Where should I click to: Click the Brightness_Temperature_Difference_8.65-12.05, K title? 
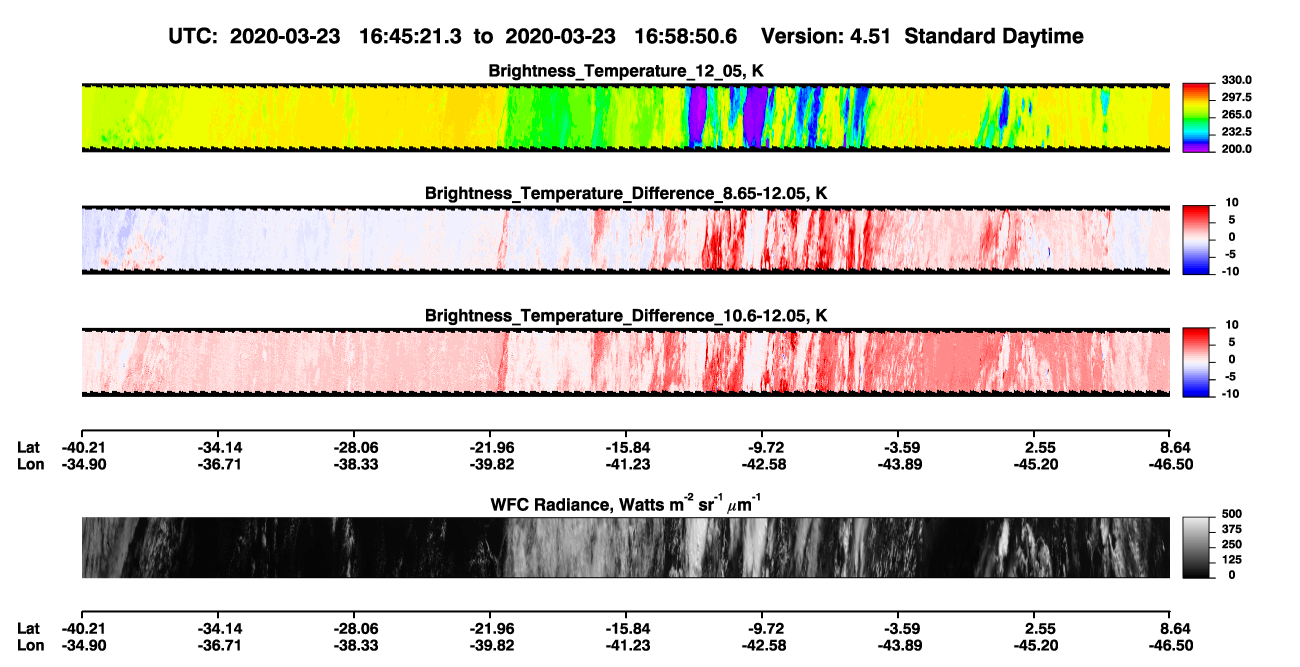[625, 193]
